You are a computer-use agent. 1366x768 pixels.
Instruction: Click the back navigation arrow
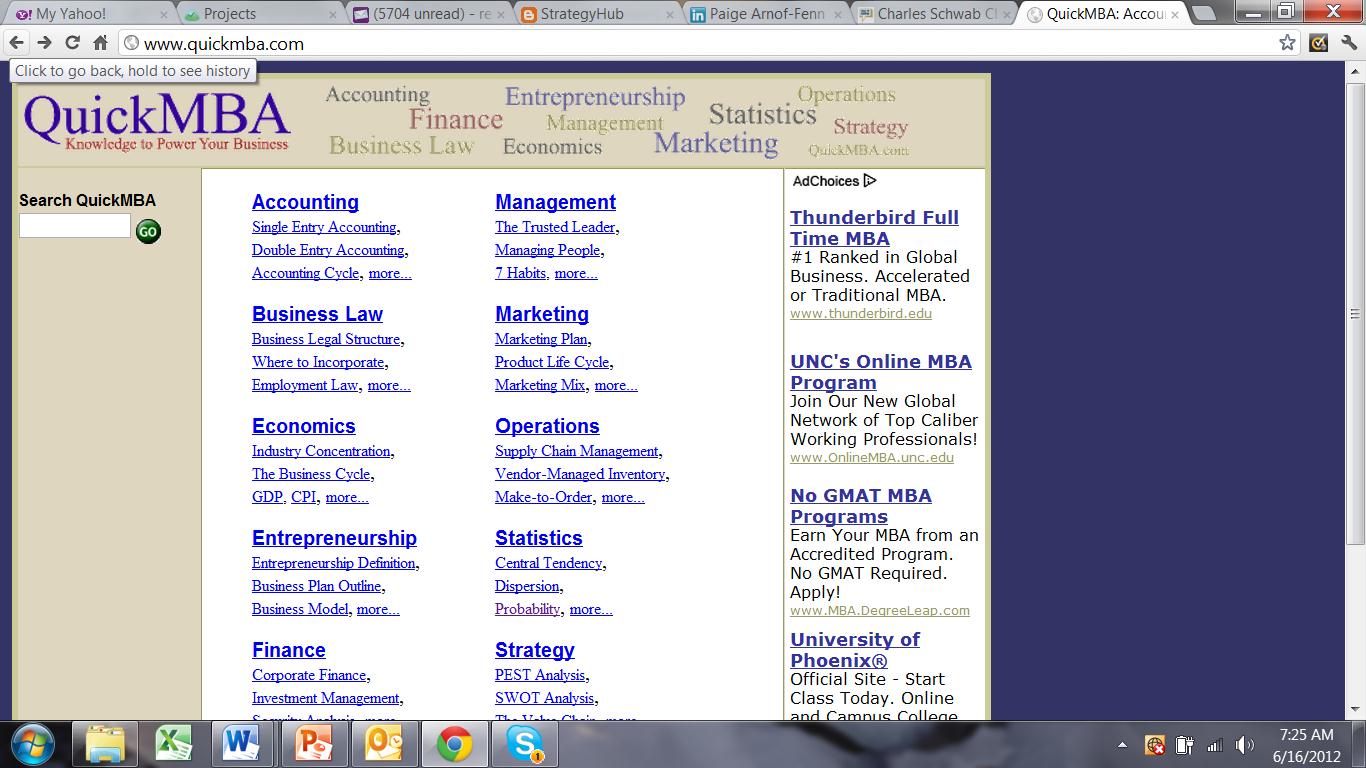(17, 44)
